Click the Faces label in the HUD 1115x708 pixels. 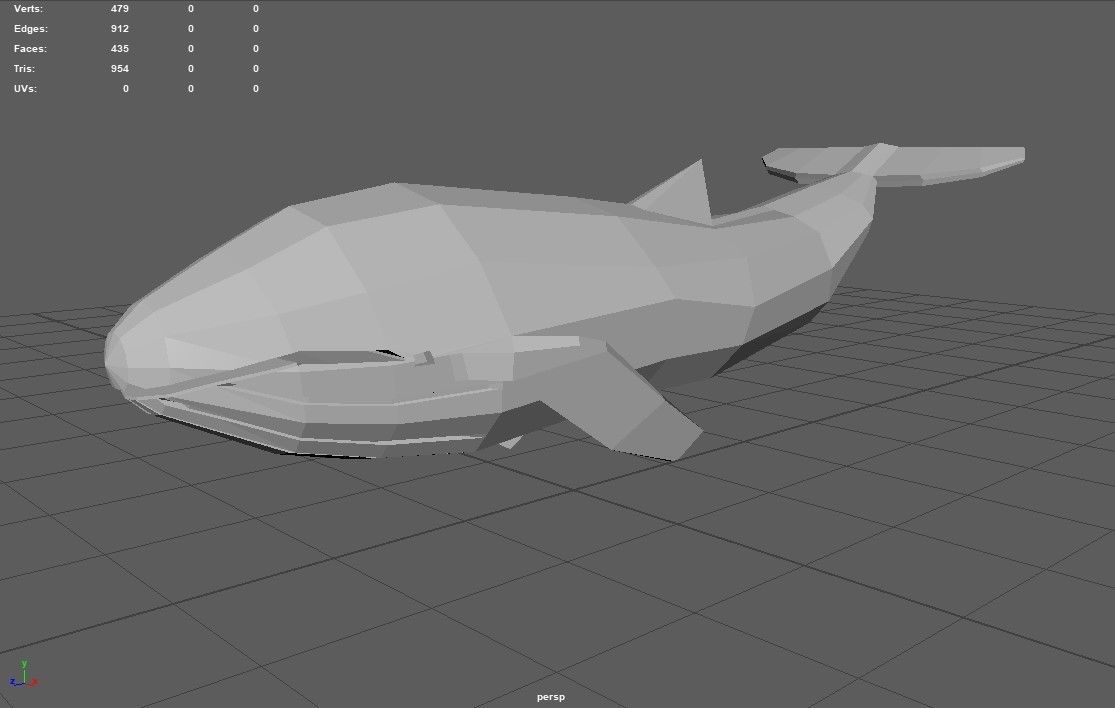tap(30, 48)
